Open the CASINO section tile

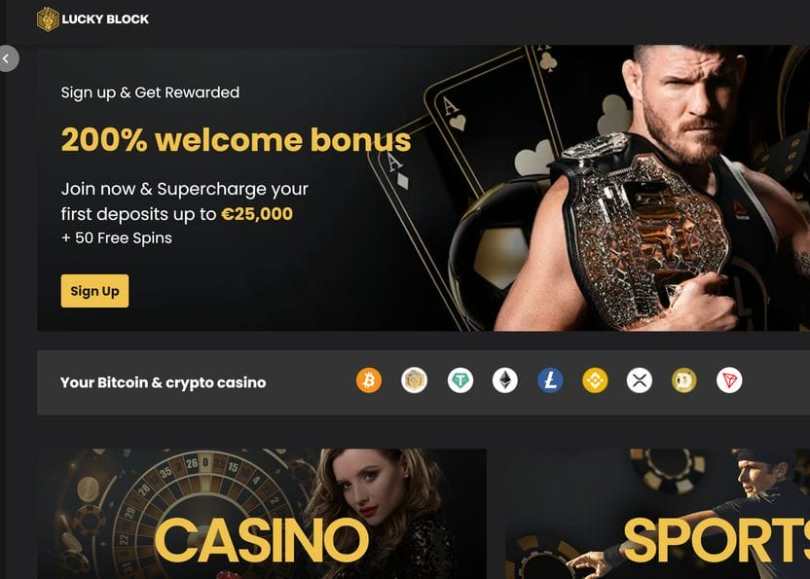261,513
